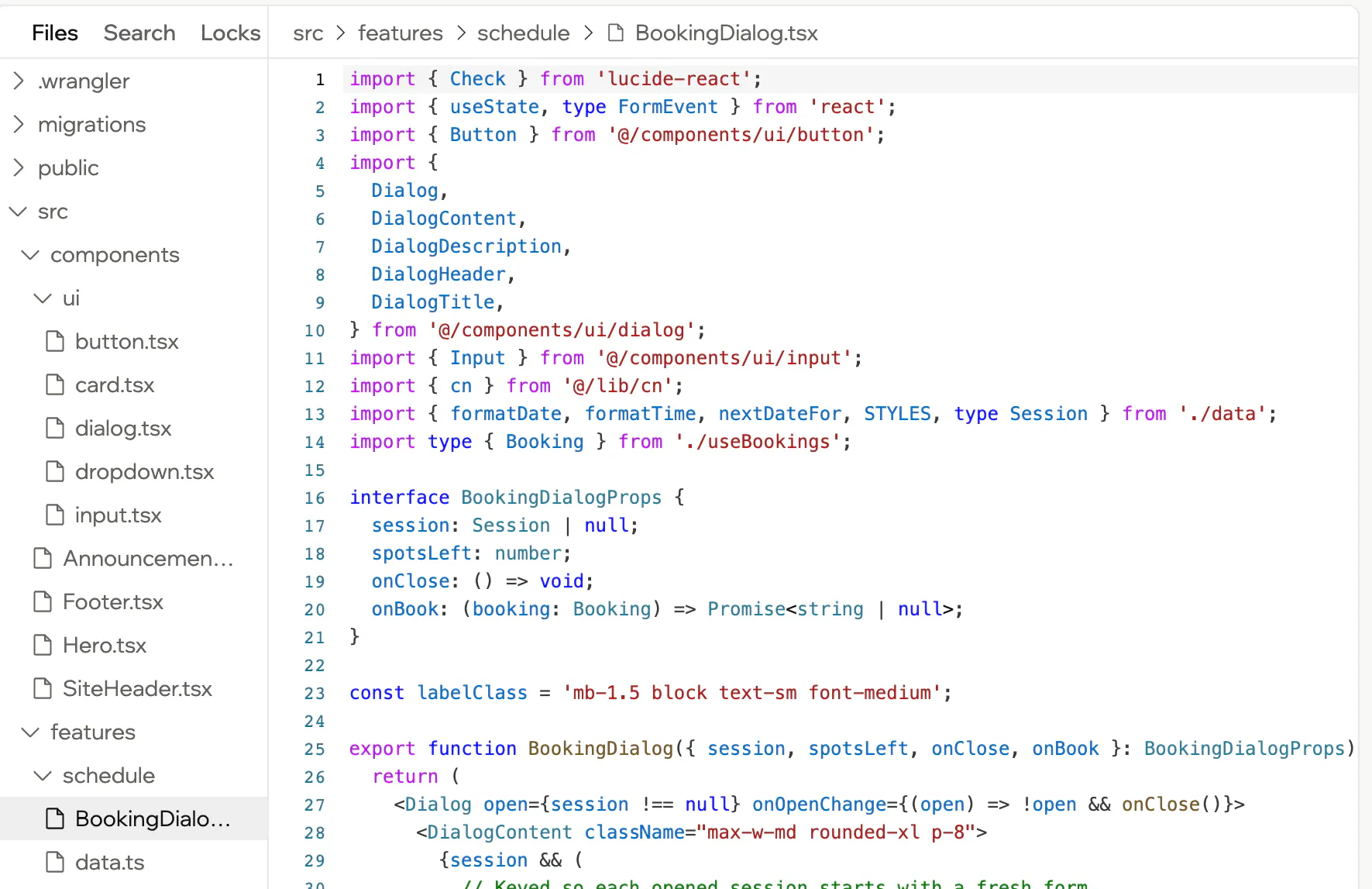Image resolution: width=1372 pixels, height=889 pixels.
Task: Expand the .wrangler folder chevron
Action: pos(19,81)
